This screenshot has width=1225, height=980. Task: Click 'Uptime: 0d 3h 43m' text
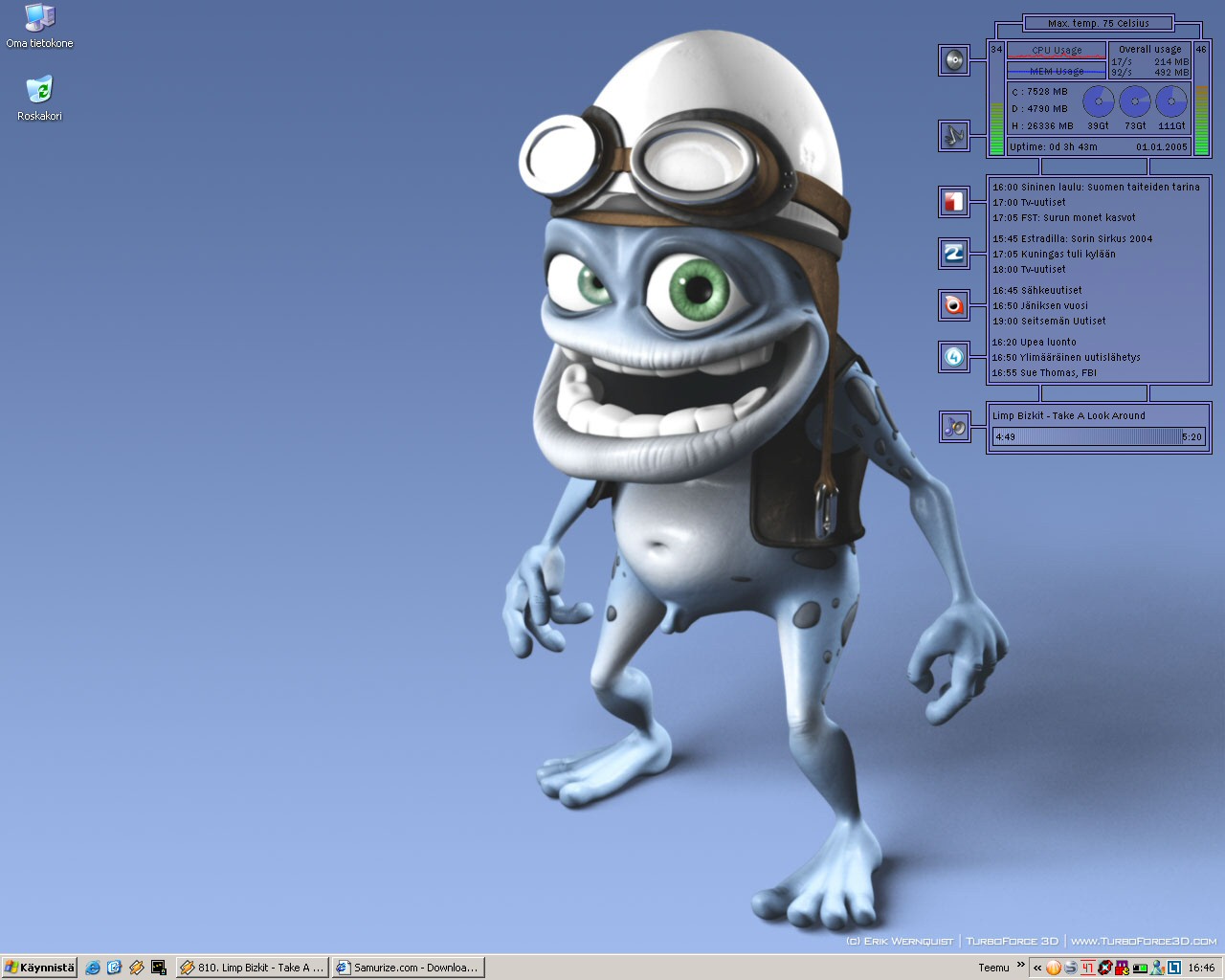click(x=1053, y=146)
